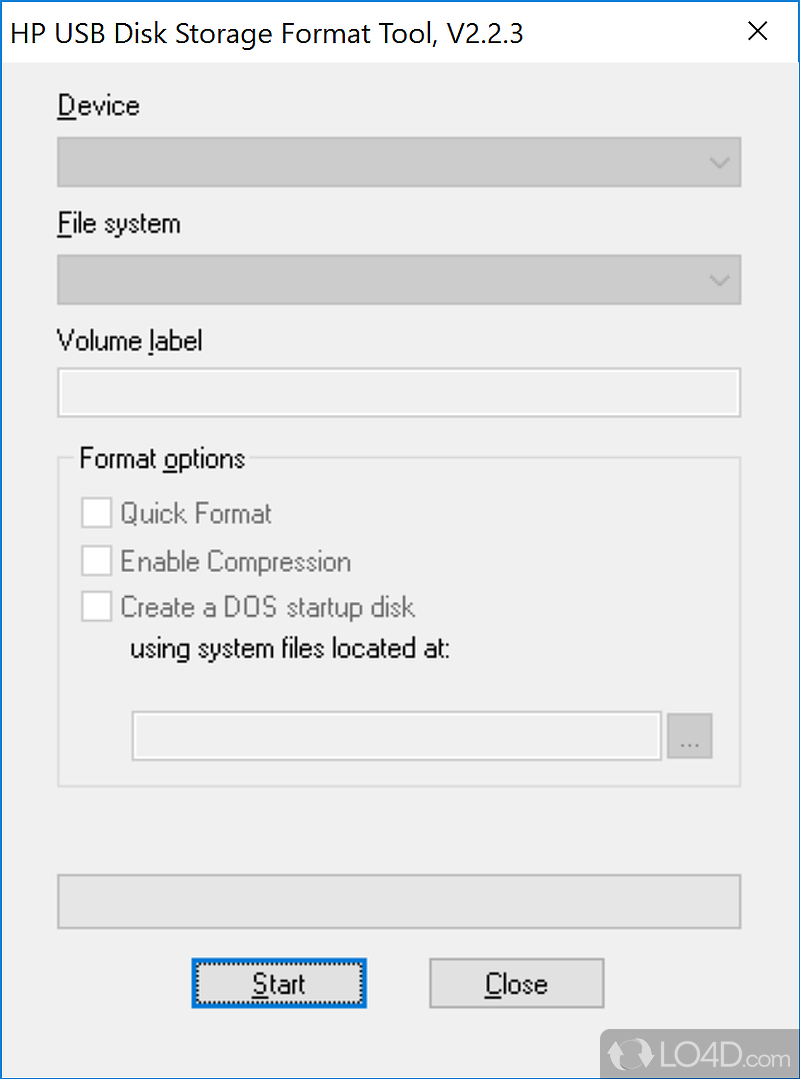Click the empty area above the progress bar
This screenshot has width=800, height=1079.
coord(398,830)
